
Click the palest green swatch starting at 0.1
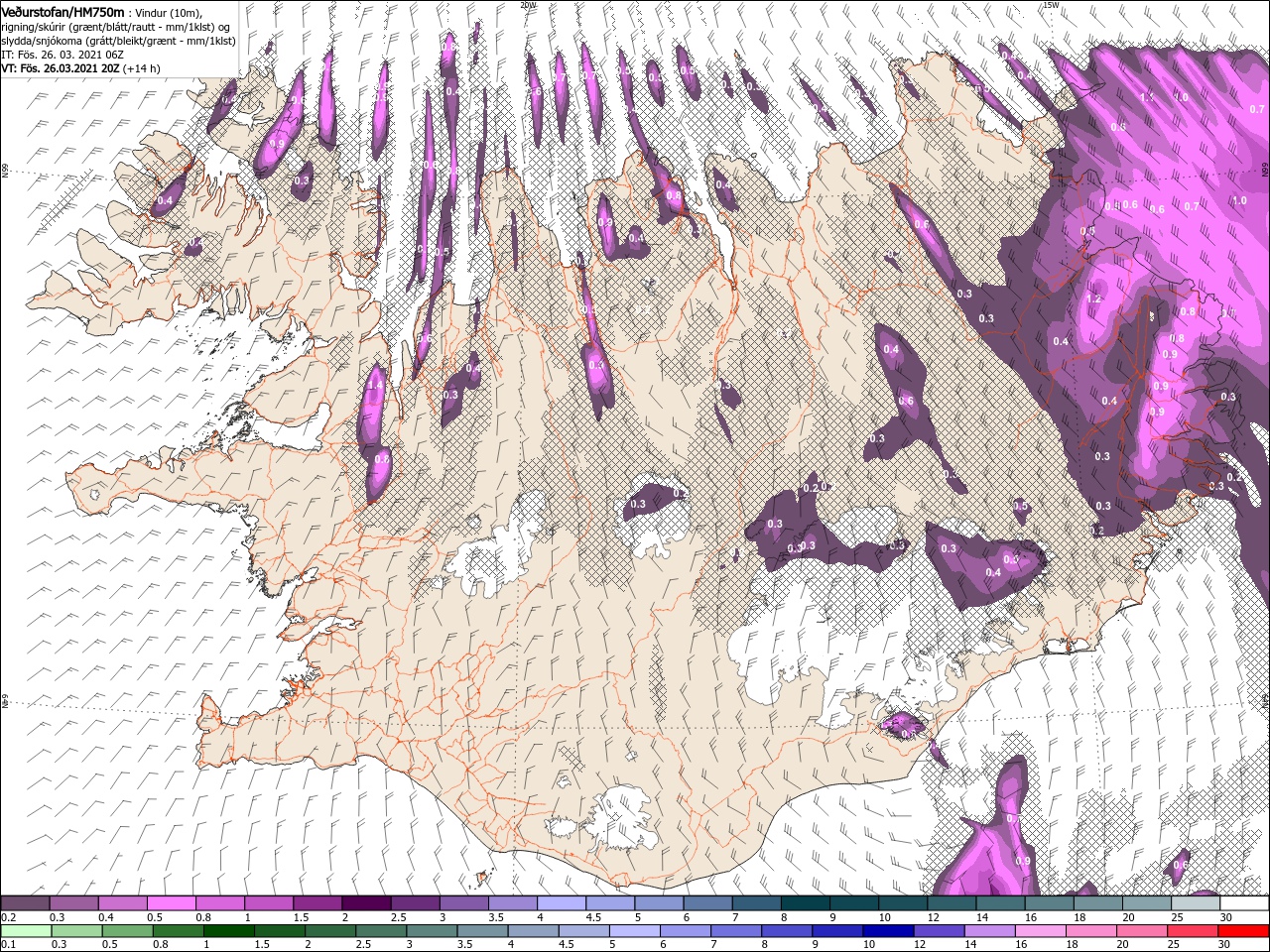click(26, 930)
